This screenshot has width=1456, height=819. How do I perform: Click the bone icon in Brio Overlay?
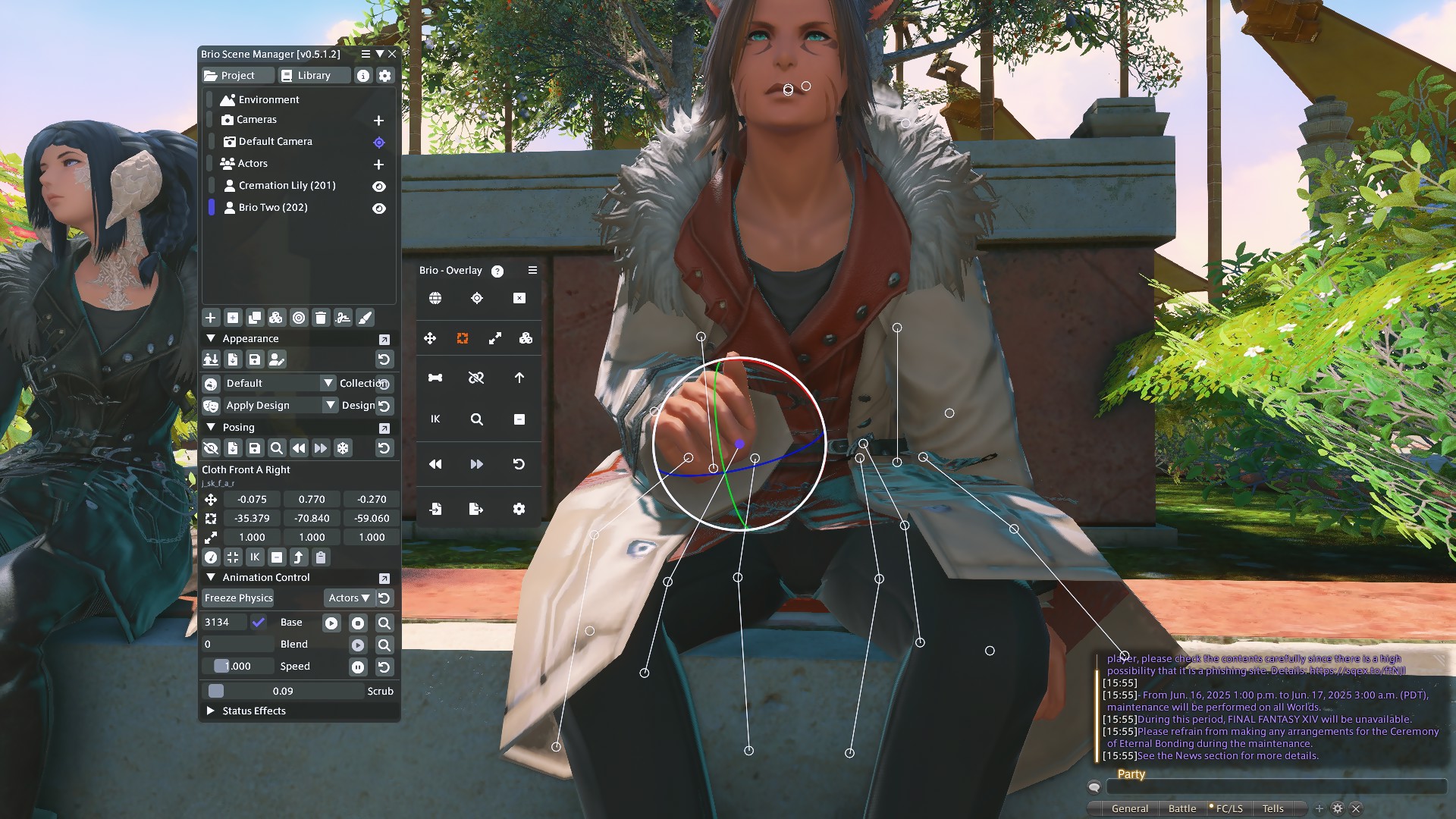pos(435,378)
